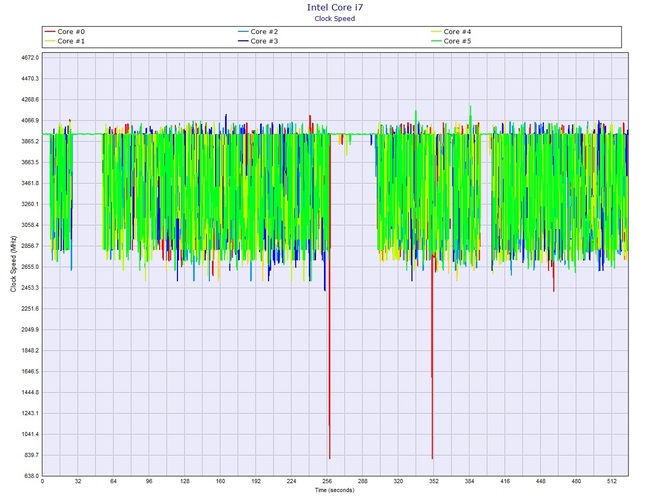Click the 2655.0 y-axis value
The height and width of the screenshot is (502, 670).
tap(30, 267)
